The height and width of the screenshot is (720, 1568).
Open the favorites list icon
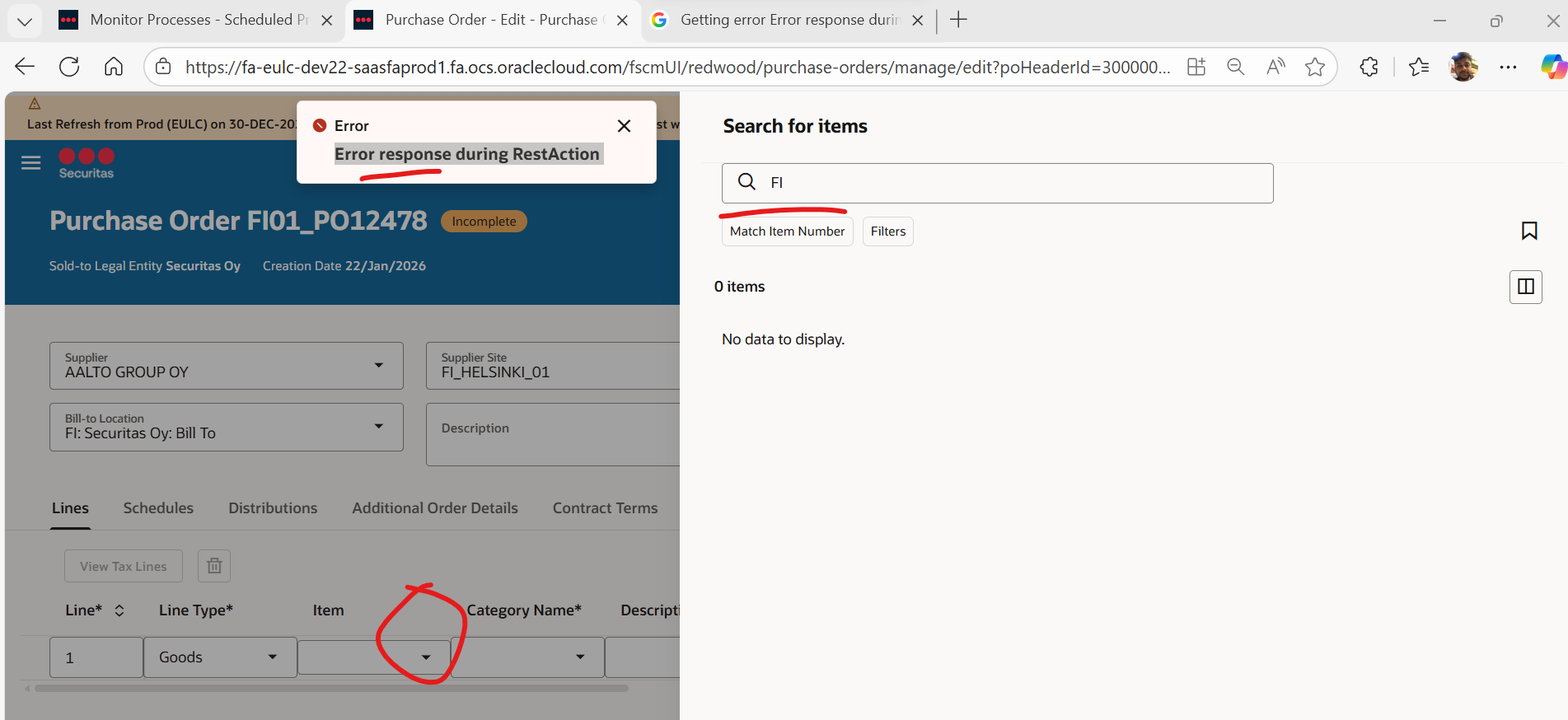(1419, 67)
